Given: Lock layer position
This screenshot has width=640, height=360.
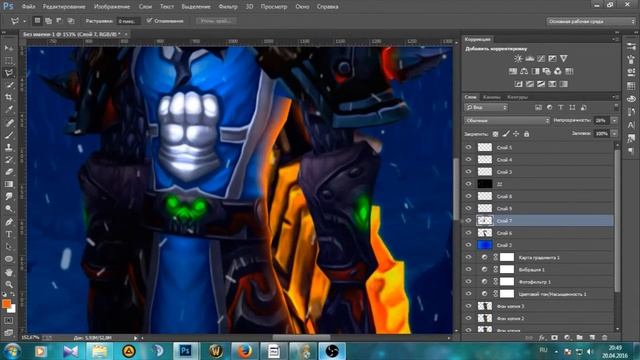Looking at the screenshot, I should click(516, 134).
